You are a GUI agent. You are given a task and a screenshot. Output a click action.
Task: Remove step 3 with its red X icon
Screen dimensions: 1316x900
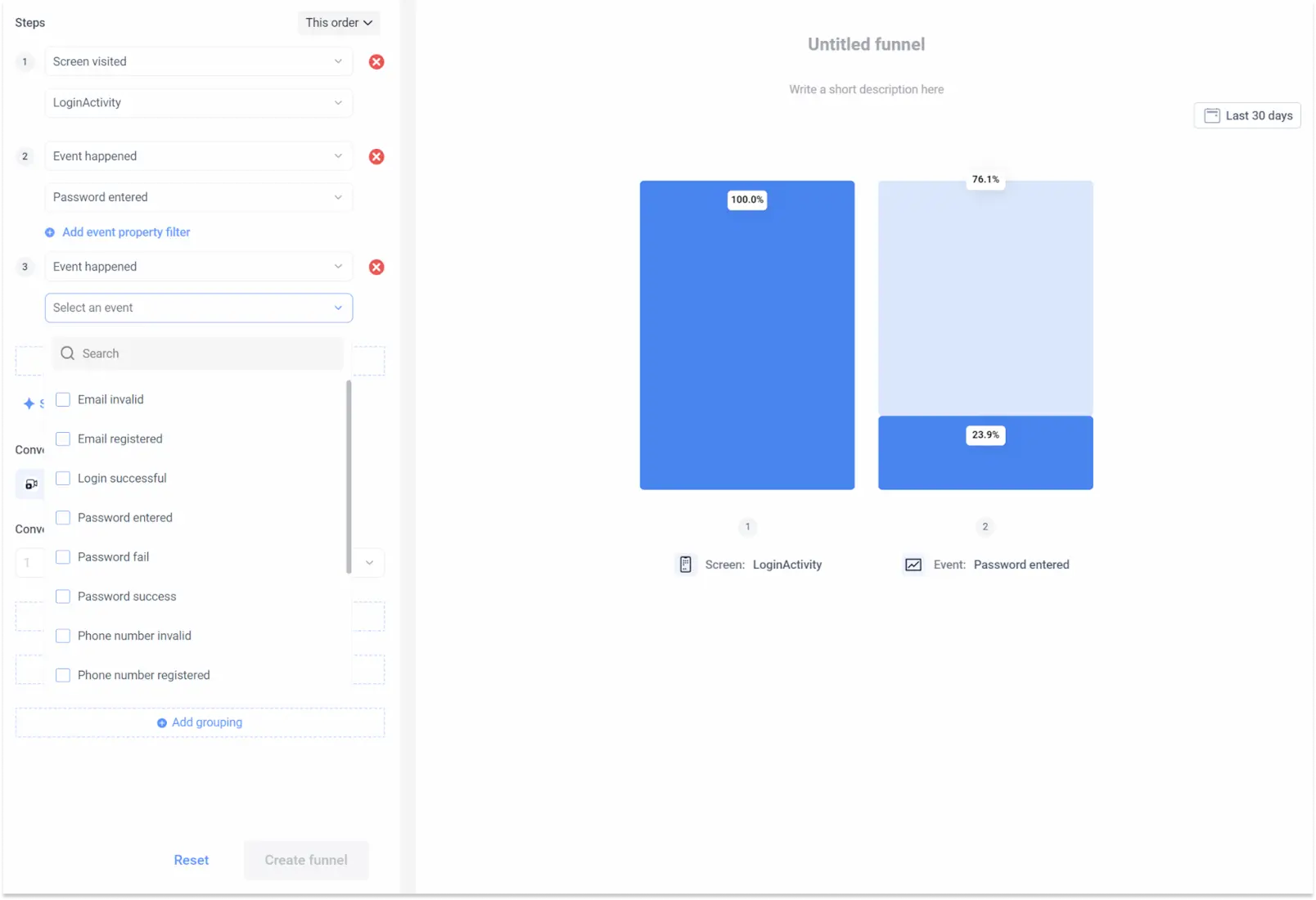(x=376, y=267)
